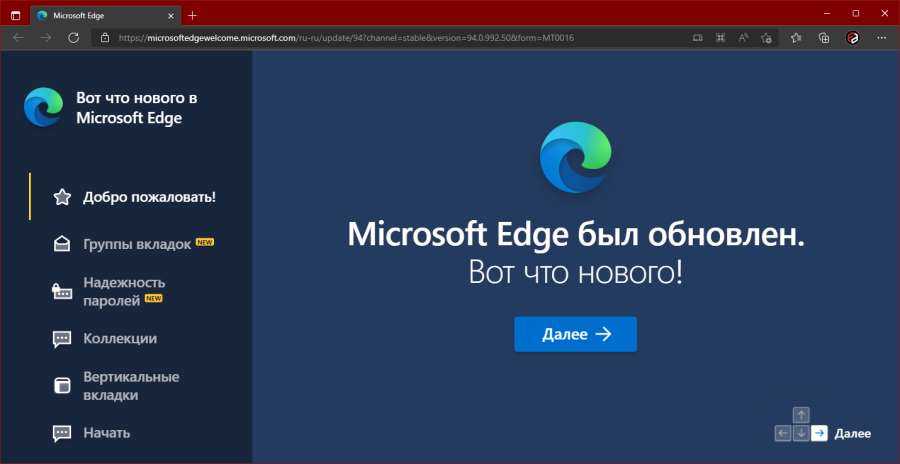Activate Read Aloud icon in address bar
Image resolution: width=900 pixels, height=464 pixels.
coord(743,38)
